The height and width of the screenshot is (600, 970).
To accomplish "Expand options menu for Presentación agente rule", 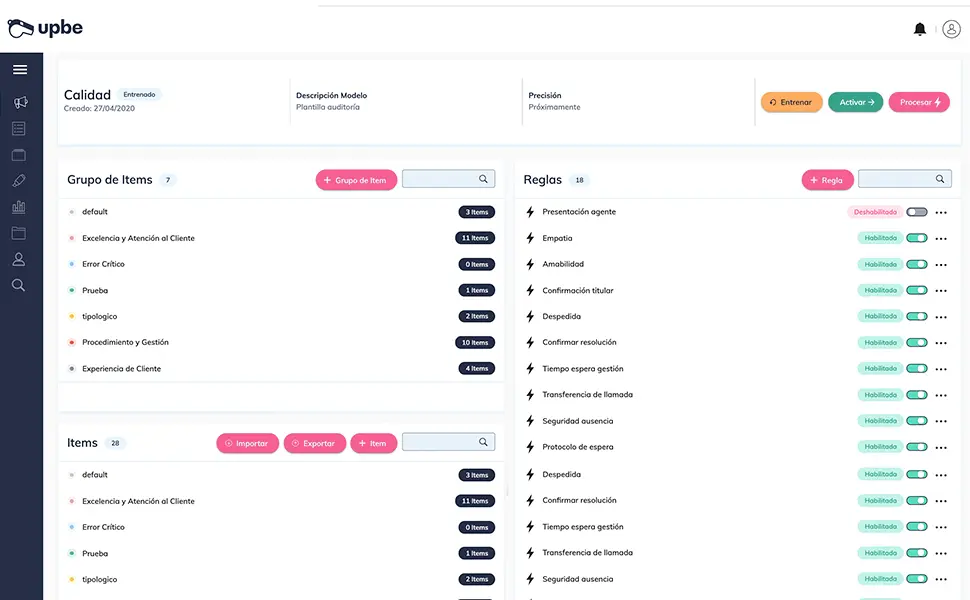I will [941, 213].
